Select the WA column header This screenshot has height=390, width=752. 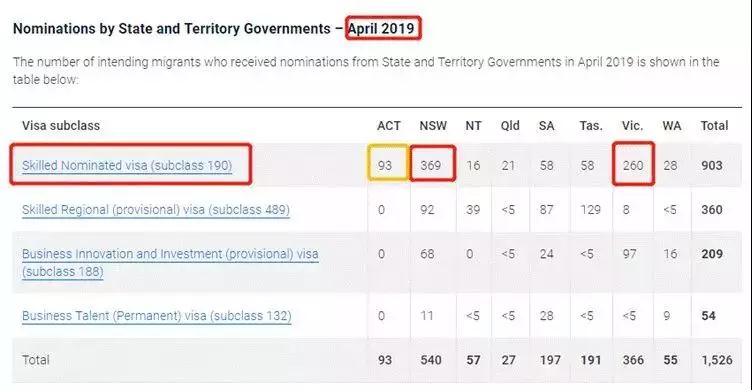[671, 126]
